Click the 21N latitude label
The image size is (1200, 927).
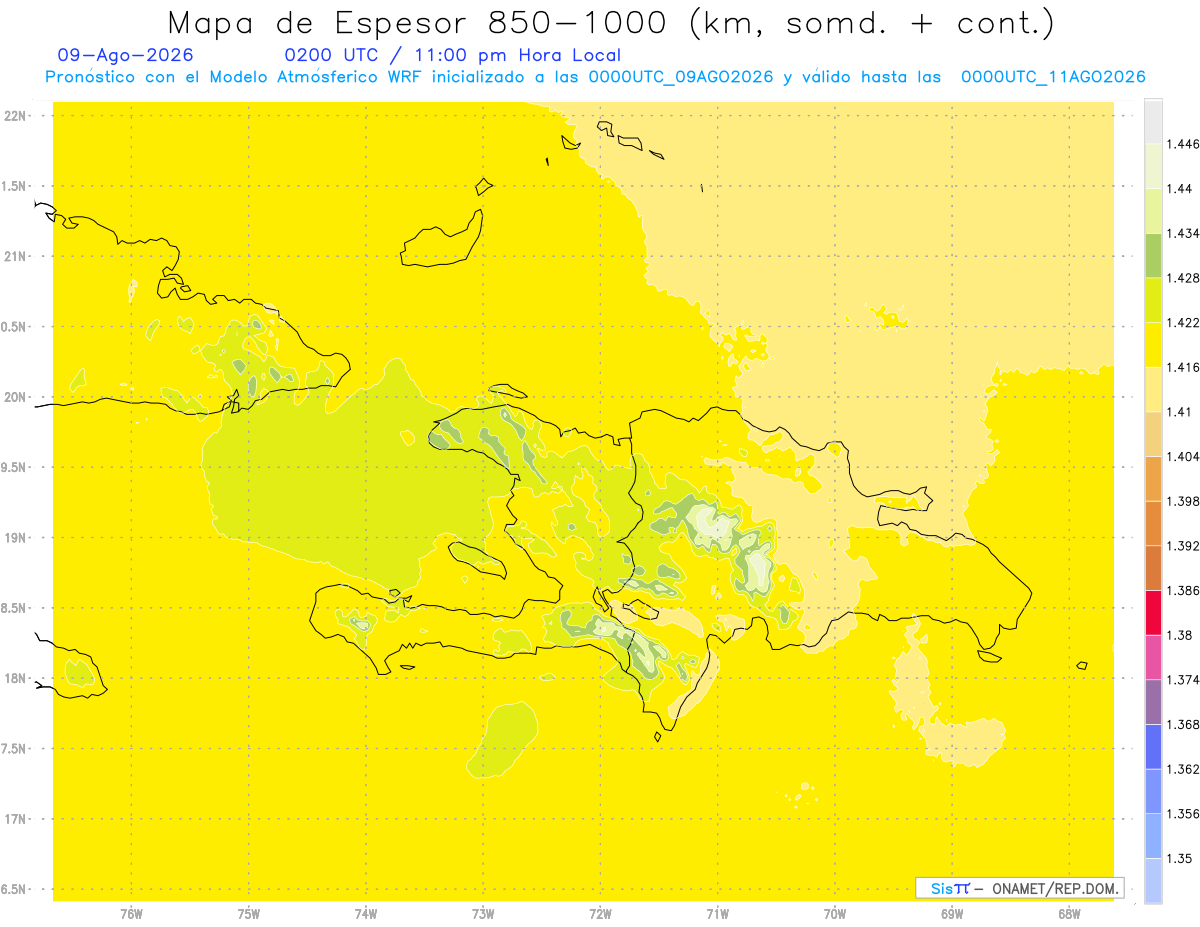tap(15, 257)
